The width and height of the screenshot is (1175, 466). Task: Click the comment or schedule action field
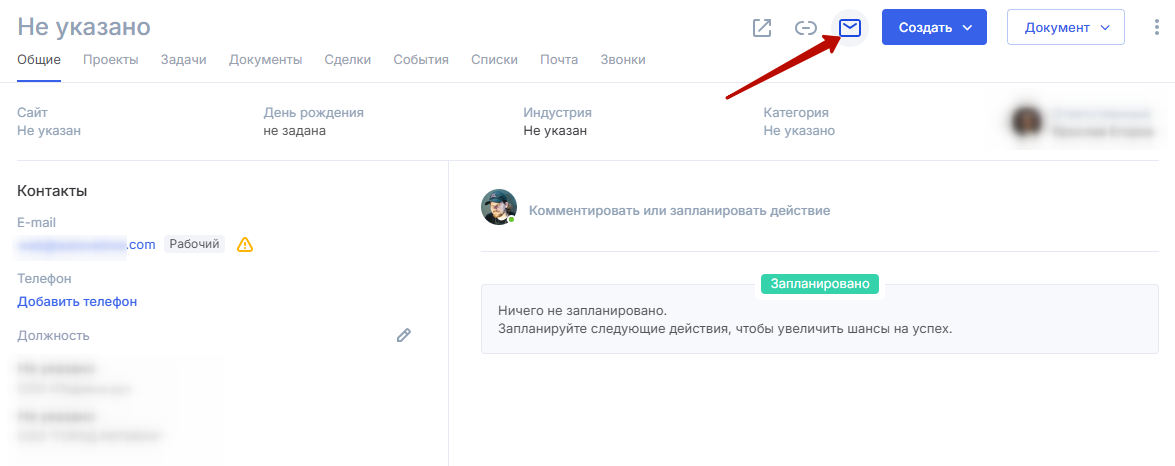(679, 211)
